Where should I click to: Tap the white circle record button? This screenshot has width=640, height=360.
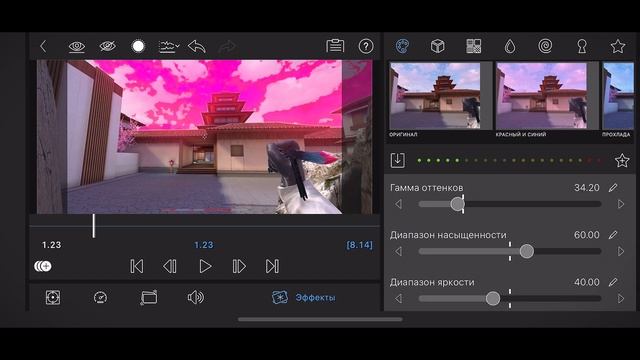click(138, 46)
